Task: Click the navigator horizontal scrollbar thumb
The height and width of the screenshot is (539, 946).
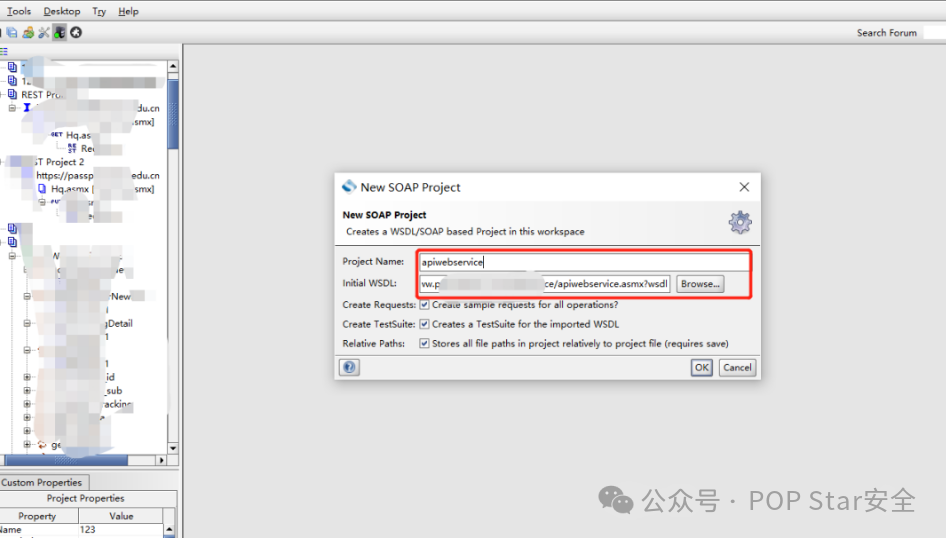Action: pos(66,460)
